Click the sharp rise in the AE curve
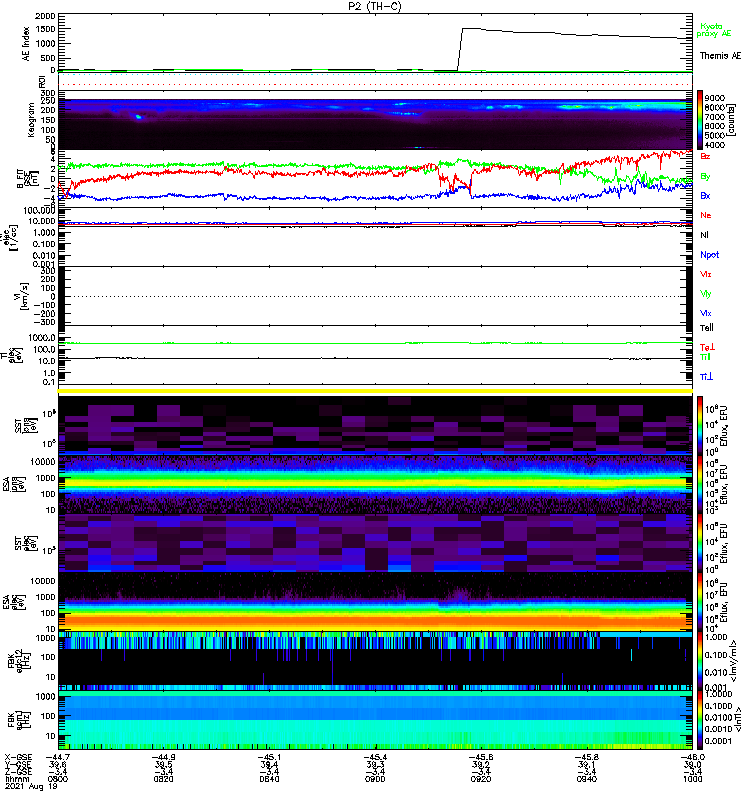The width and height of the screenshot is (750, 800). click(x=460, y=48)
